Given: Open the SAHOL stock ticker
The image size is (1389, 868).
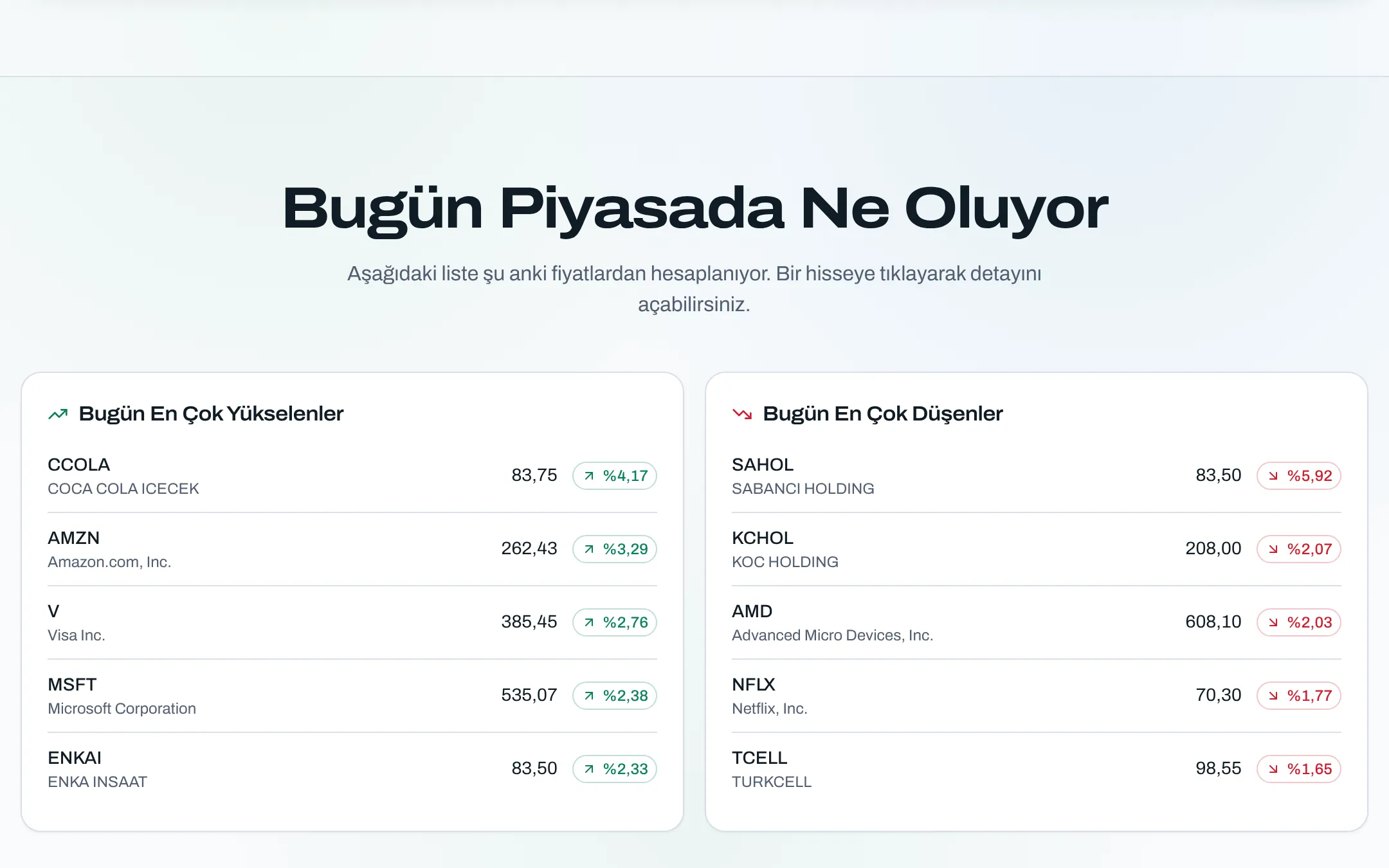Looking at the screenshot, I should (x=763, y=465).
